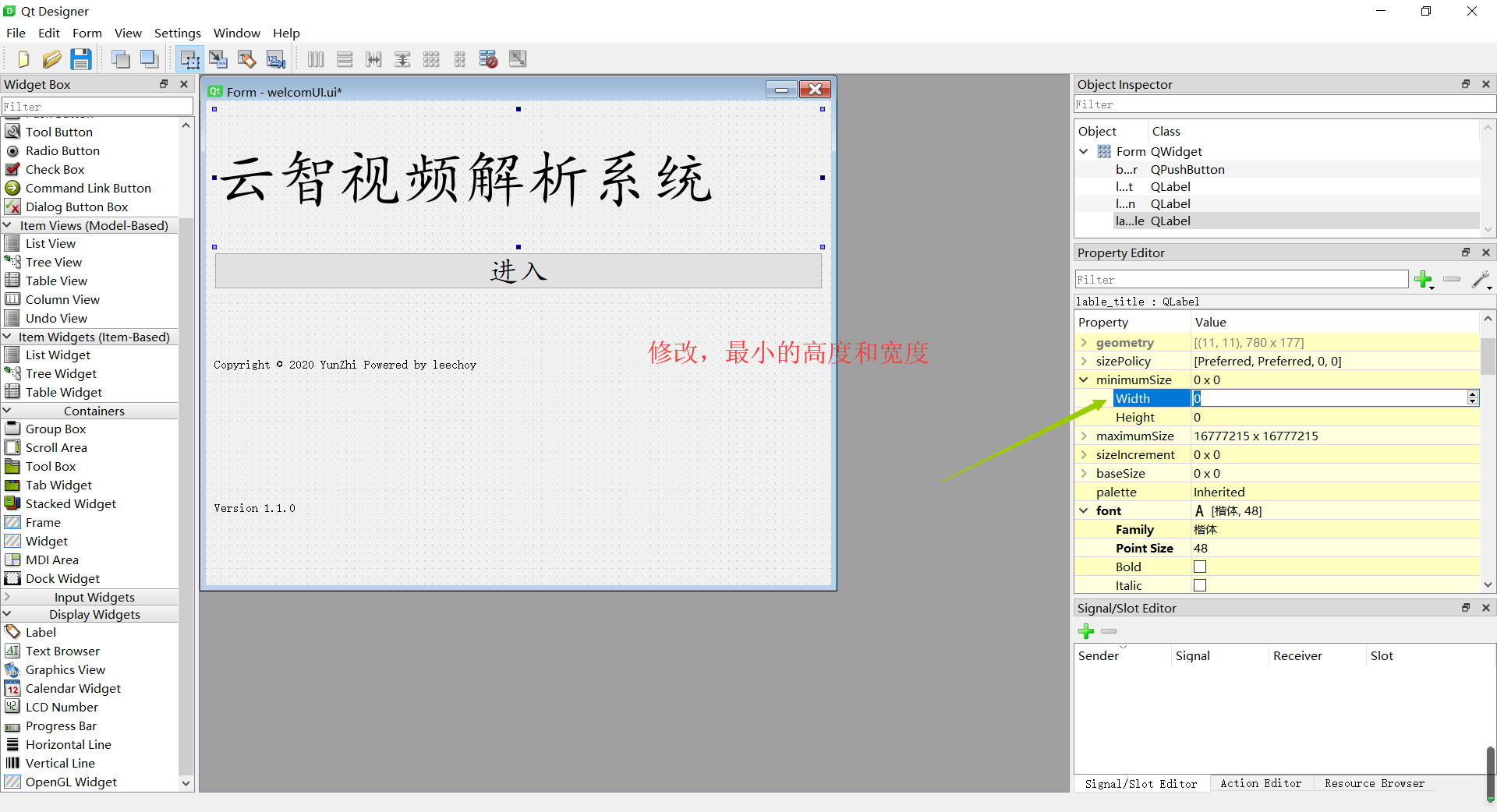Expand the geometry property

coord(1084,342)
